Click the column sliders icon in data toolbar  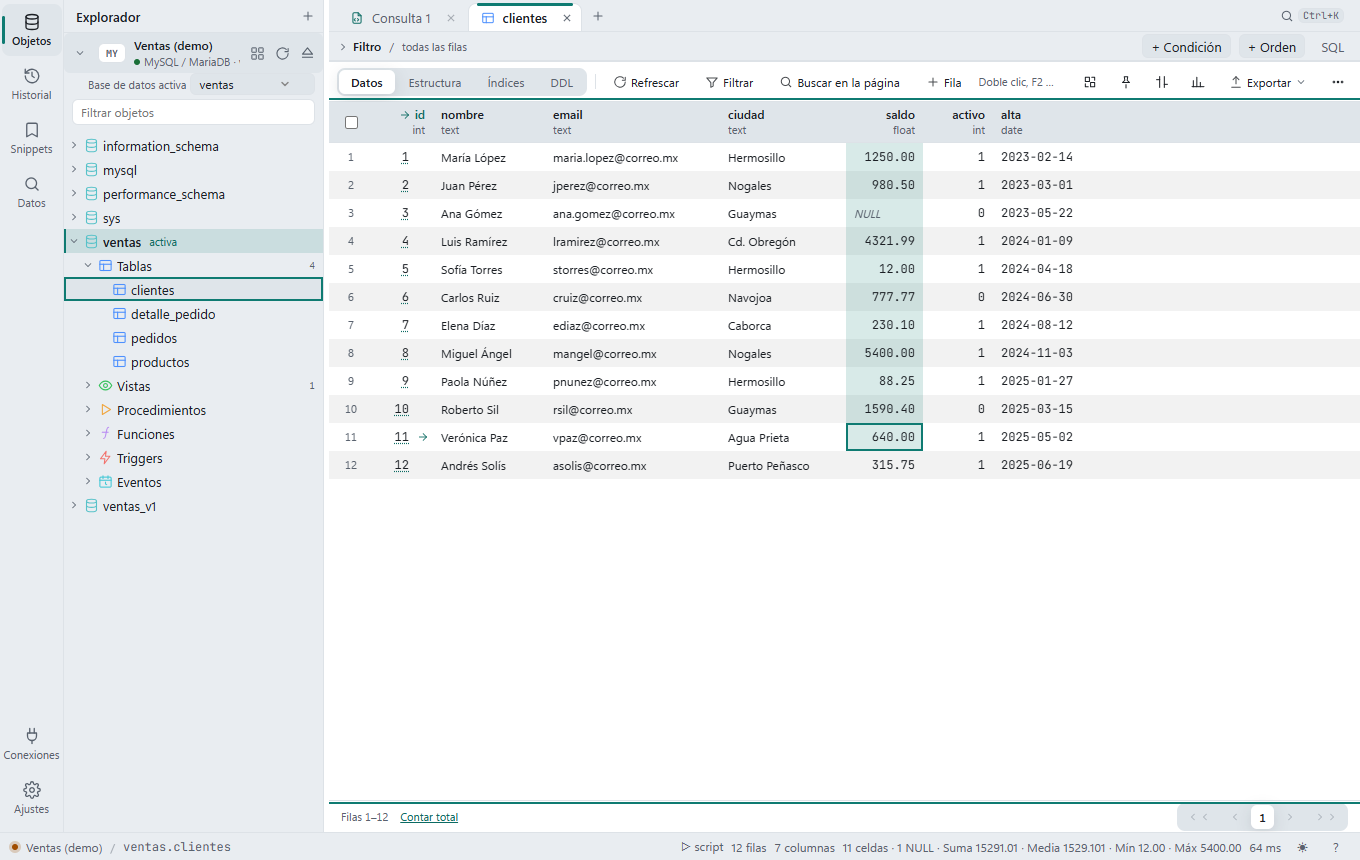1162,82
